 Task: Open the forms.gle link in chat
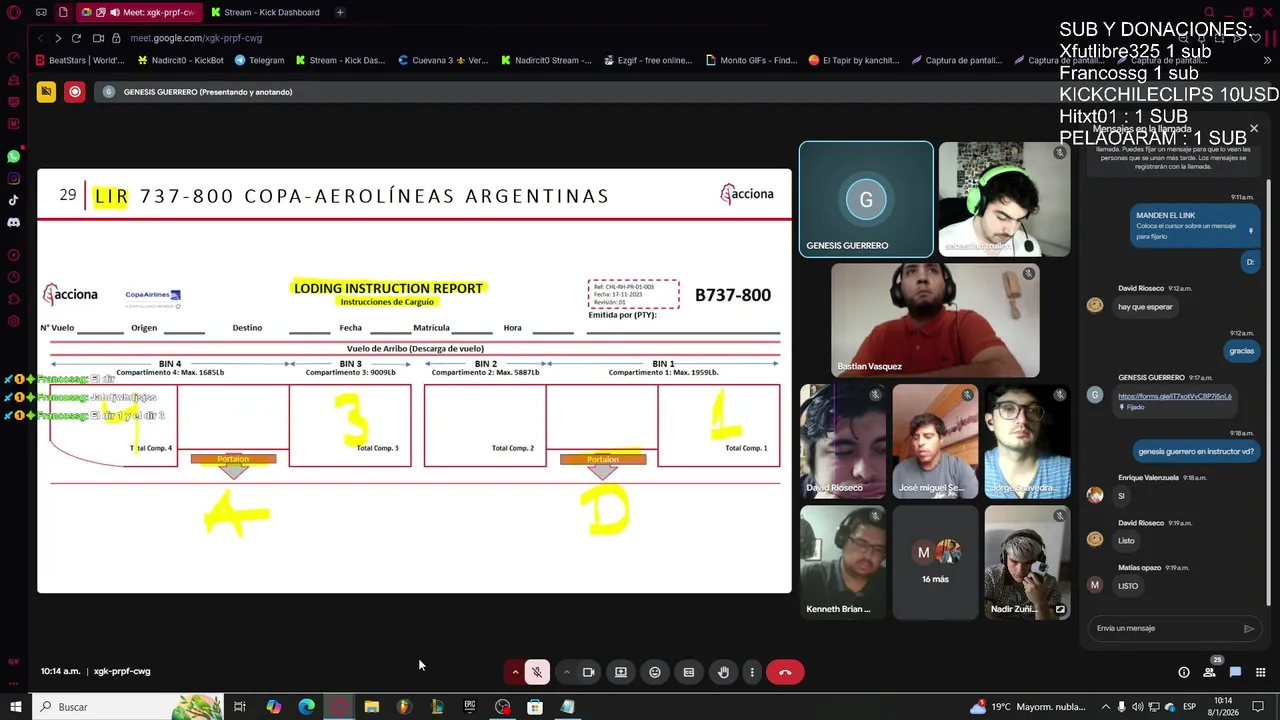click(1174, 396)
